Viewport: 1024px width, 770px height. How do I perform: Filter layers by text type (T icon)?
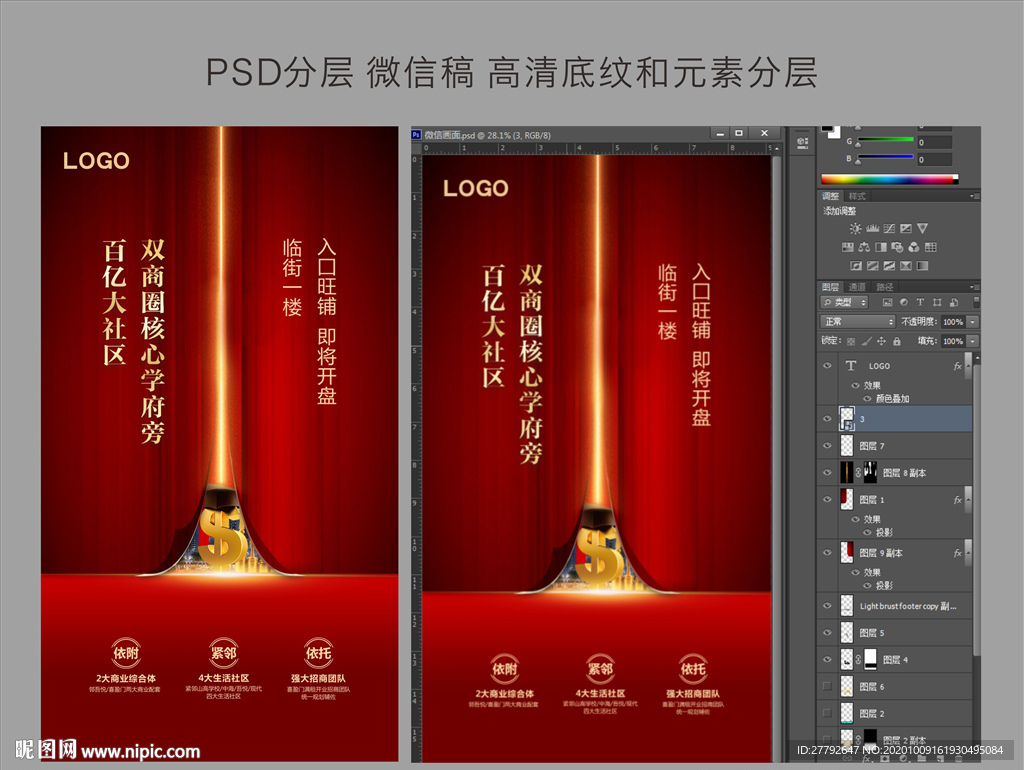(920, 302)
